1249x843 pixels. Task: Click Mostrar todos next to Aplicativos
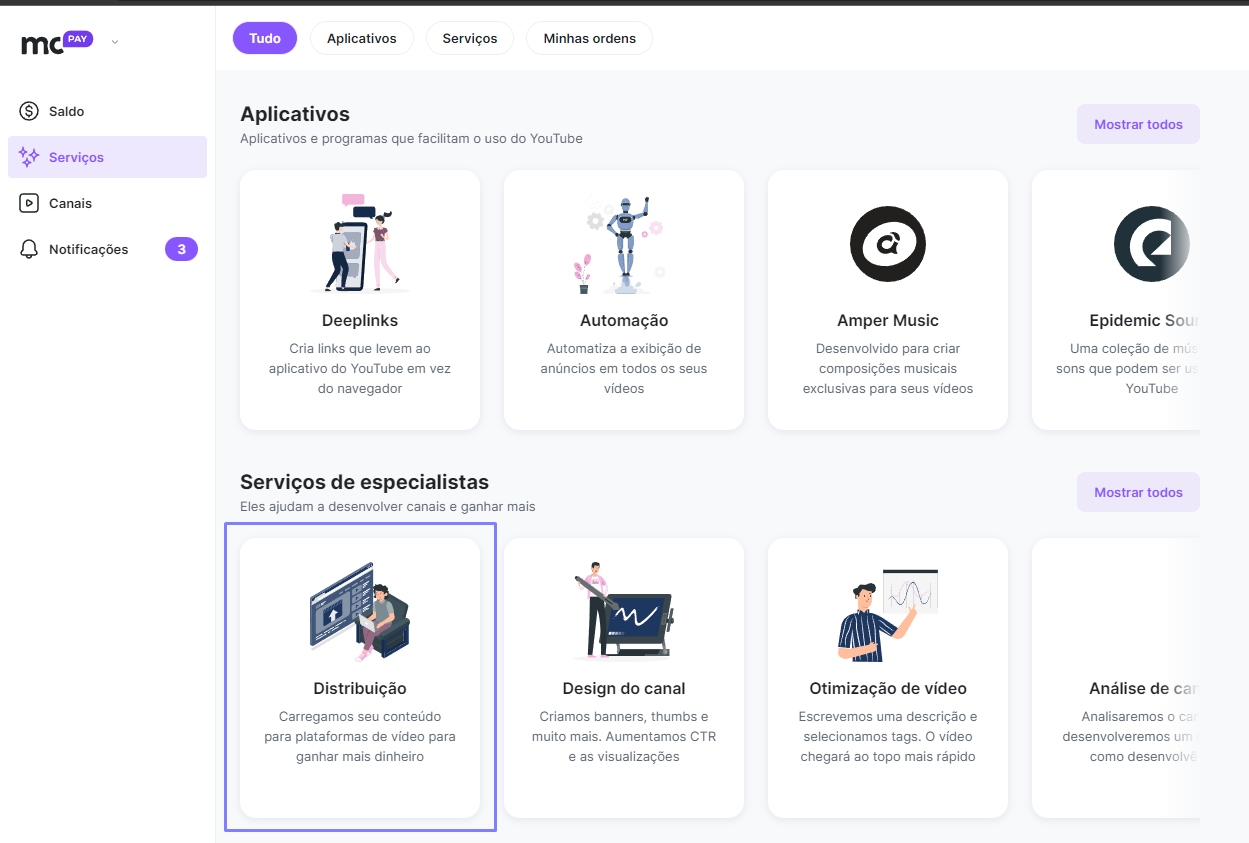[1138, 124]
